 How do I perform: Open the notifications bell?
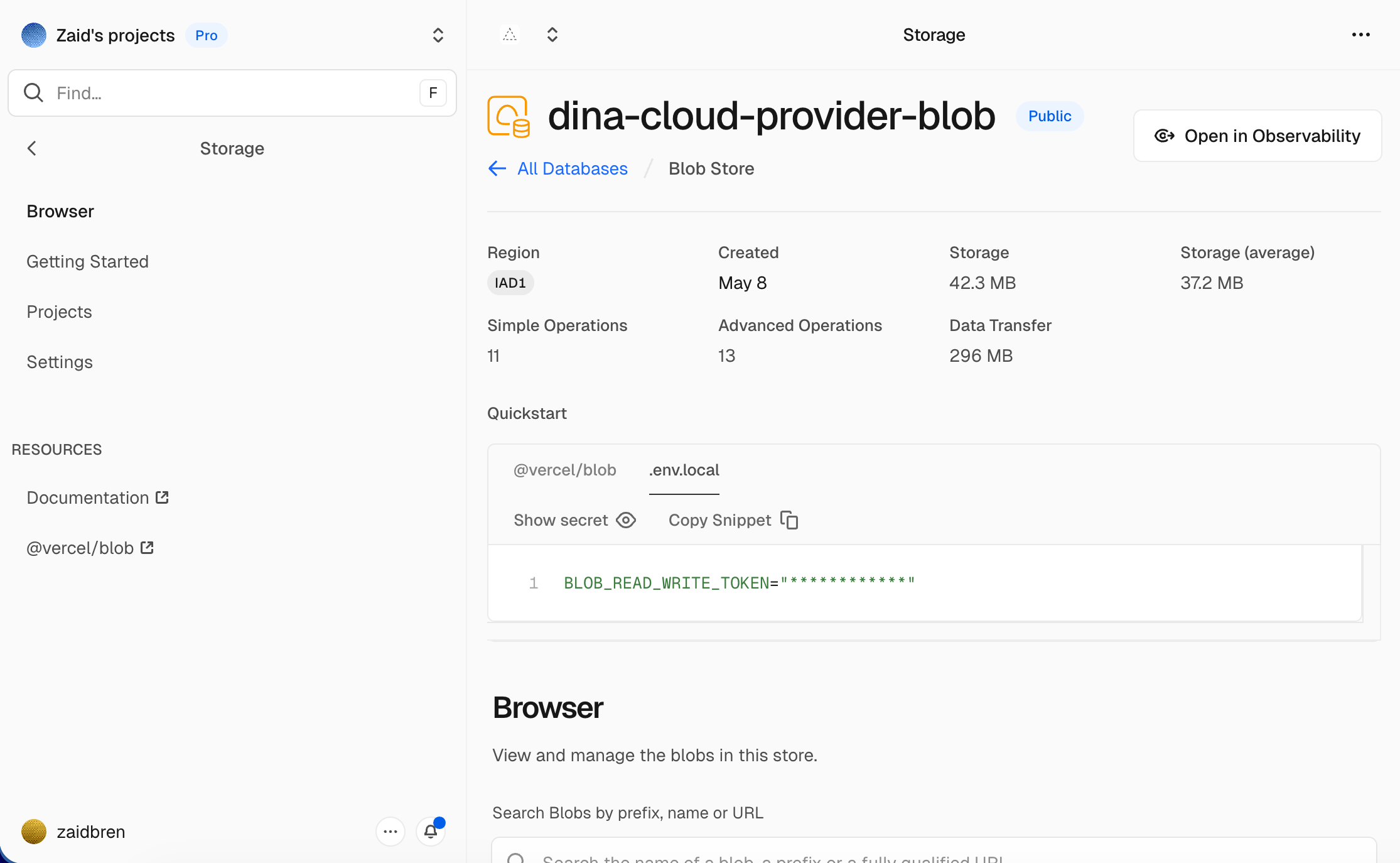click(431, 832)
